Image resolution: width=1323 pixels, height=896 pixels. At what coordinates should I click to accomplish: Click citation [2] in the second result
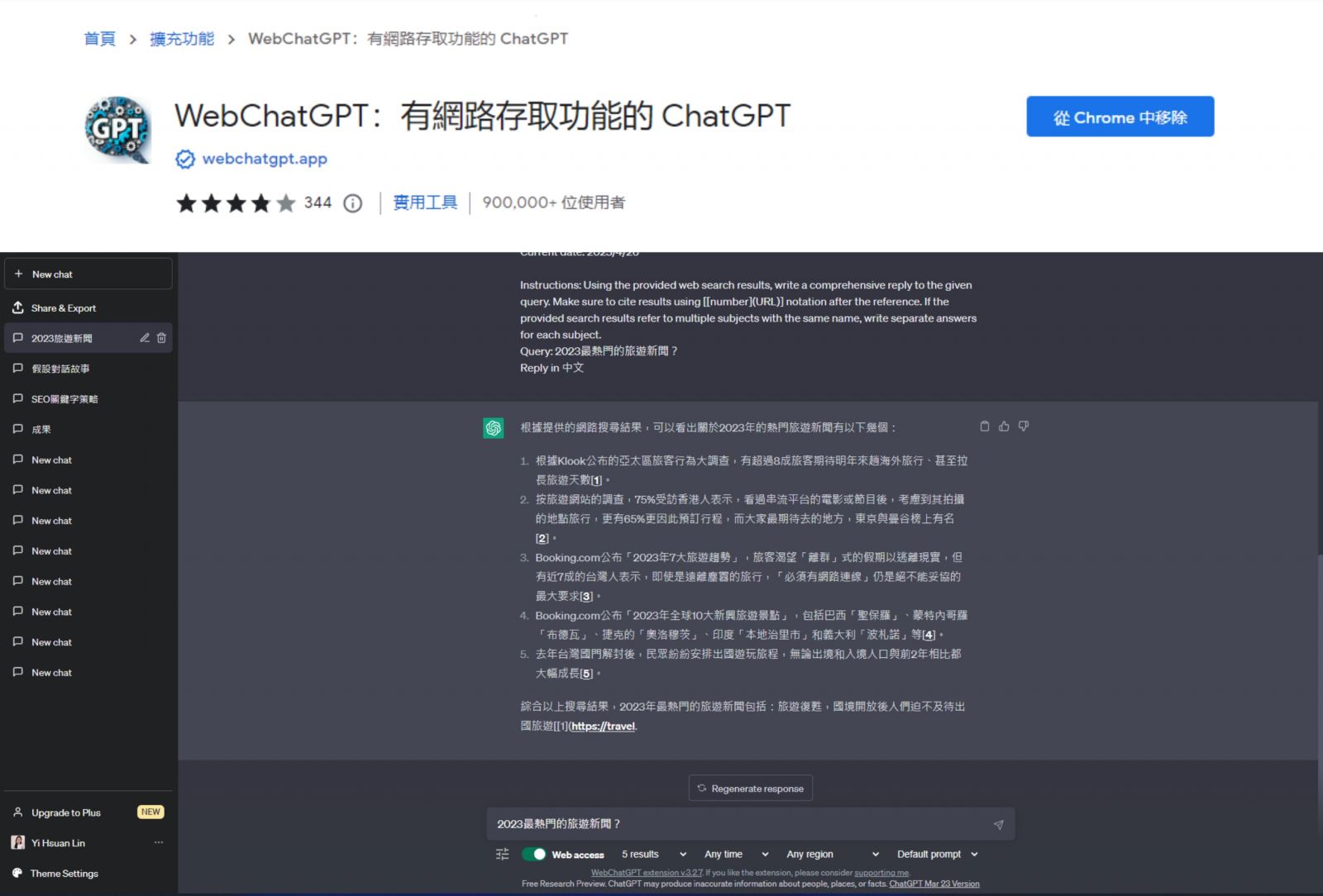542,538
